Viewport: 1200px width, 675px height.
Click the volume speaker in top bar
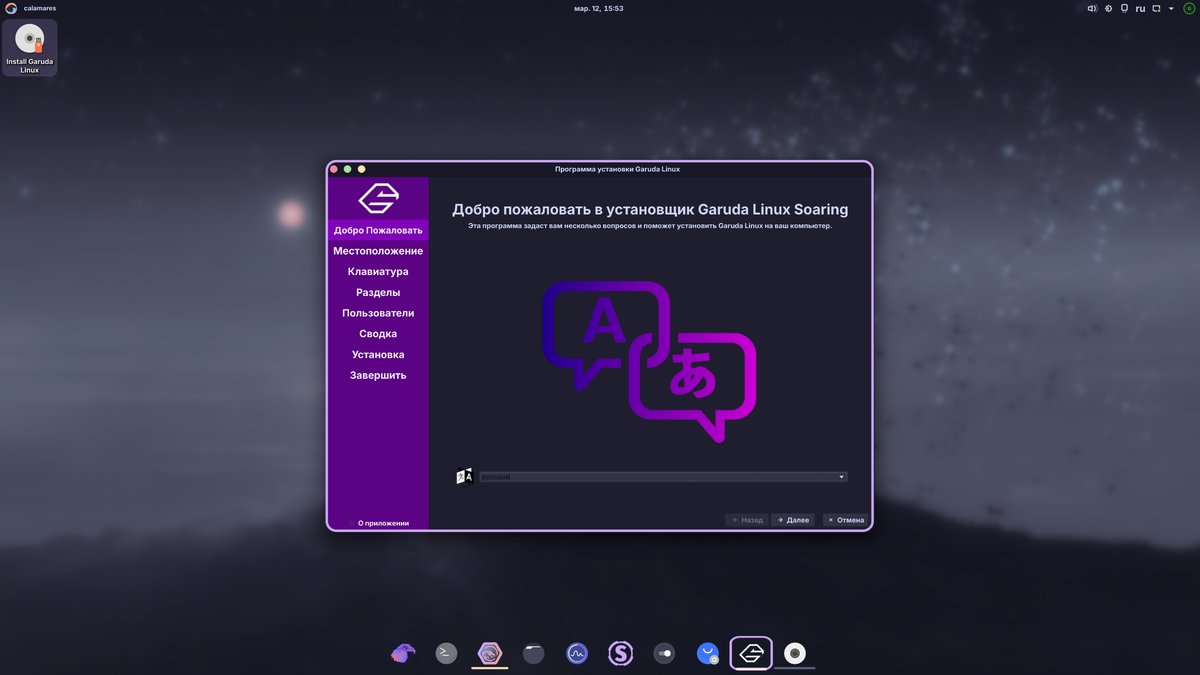[x=1092, y=8]
